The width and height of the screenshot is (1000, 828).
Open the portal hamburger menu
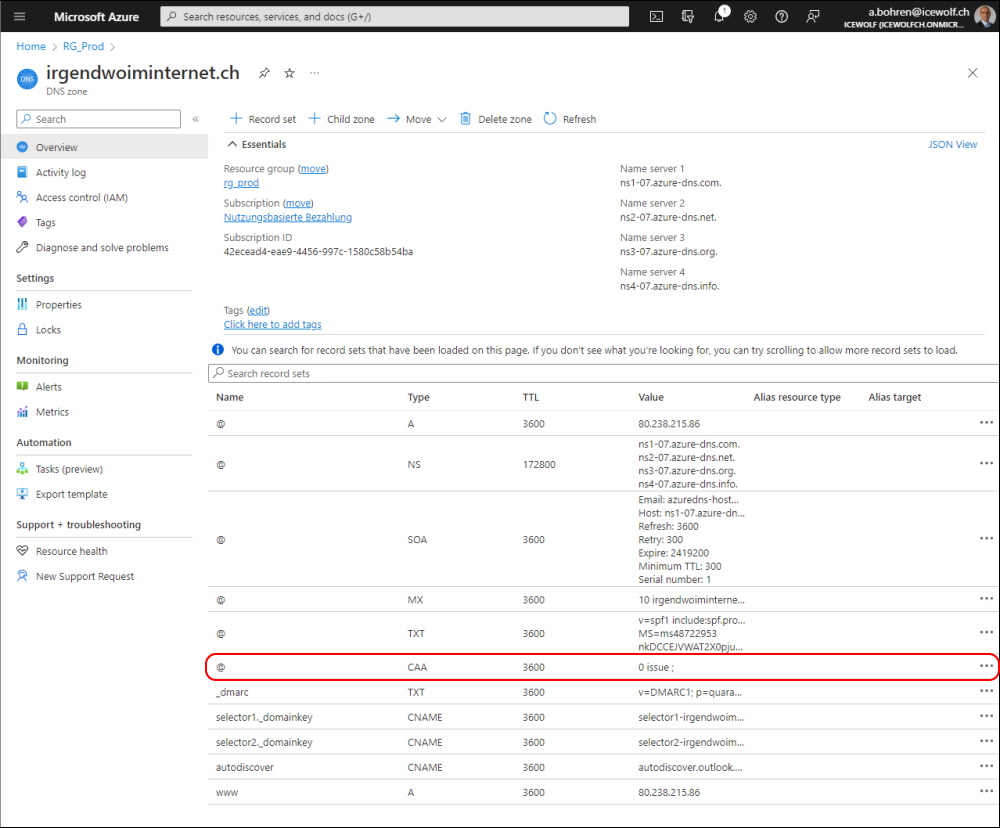[x=20, y=17]
